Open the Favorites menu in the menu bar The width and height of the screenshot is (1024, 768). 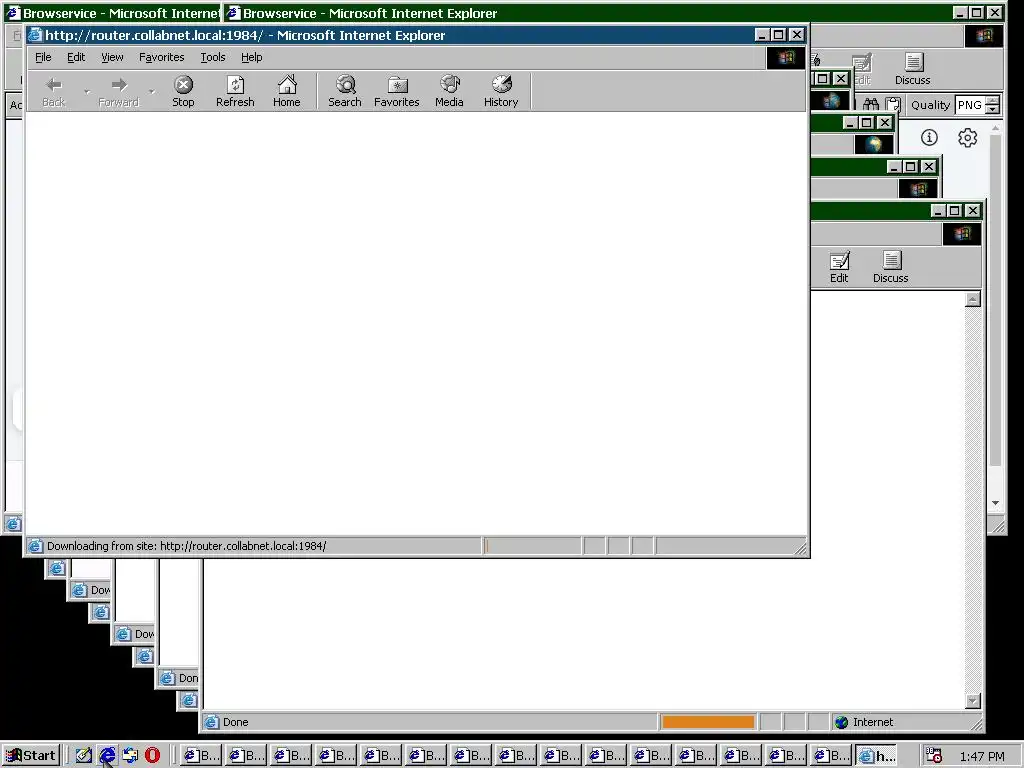(x=161, y=57)
